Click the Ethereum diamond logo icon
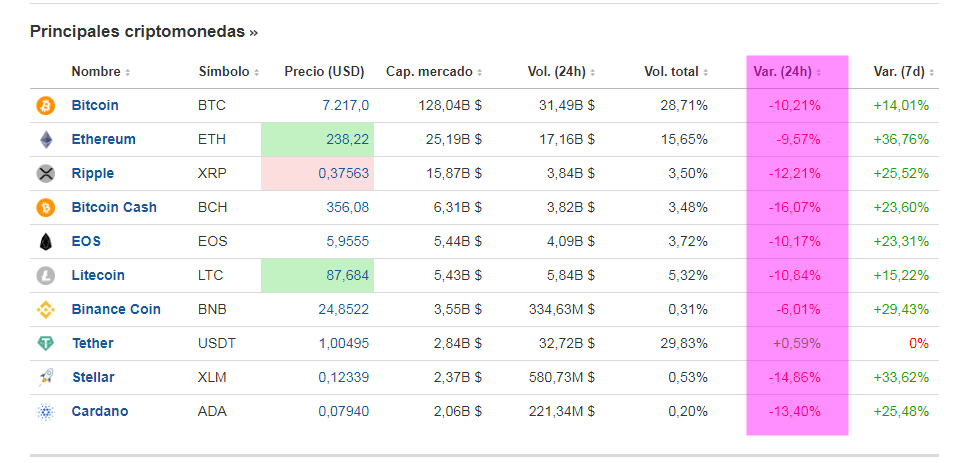Image resolution: width=953 pixels, height=463 pixels. (45, 139)
